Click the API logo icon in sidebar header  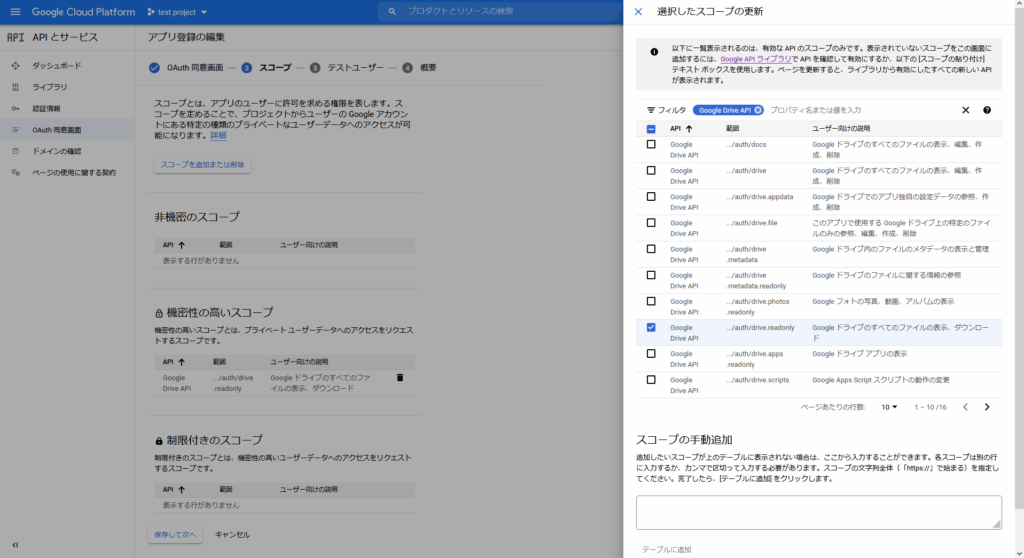16,37
